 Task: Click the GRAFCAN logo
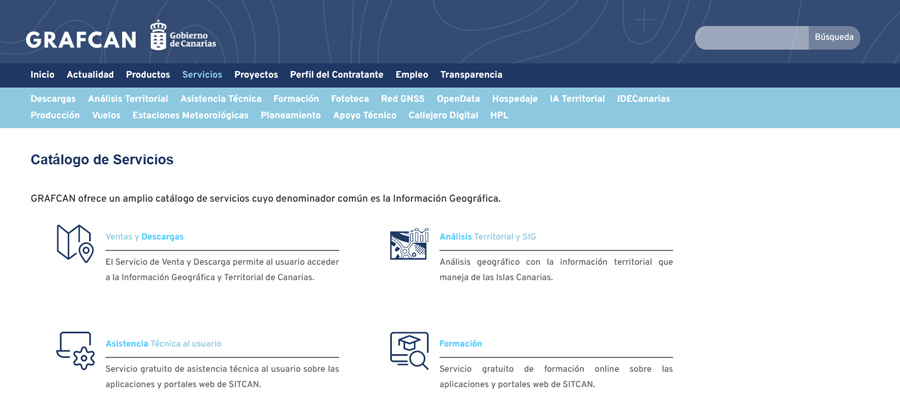pyautogui.click(x=81, y=40)
